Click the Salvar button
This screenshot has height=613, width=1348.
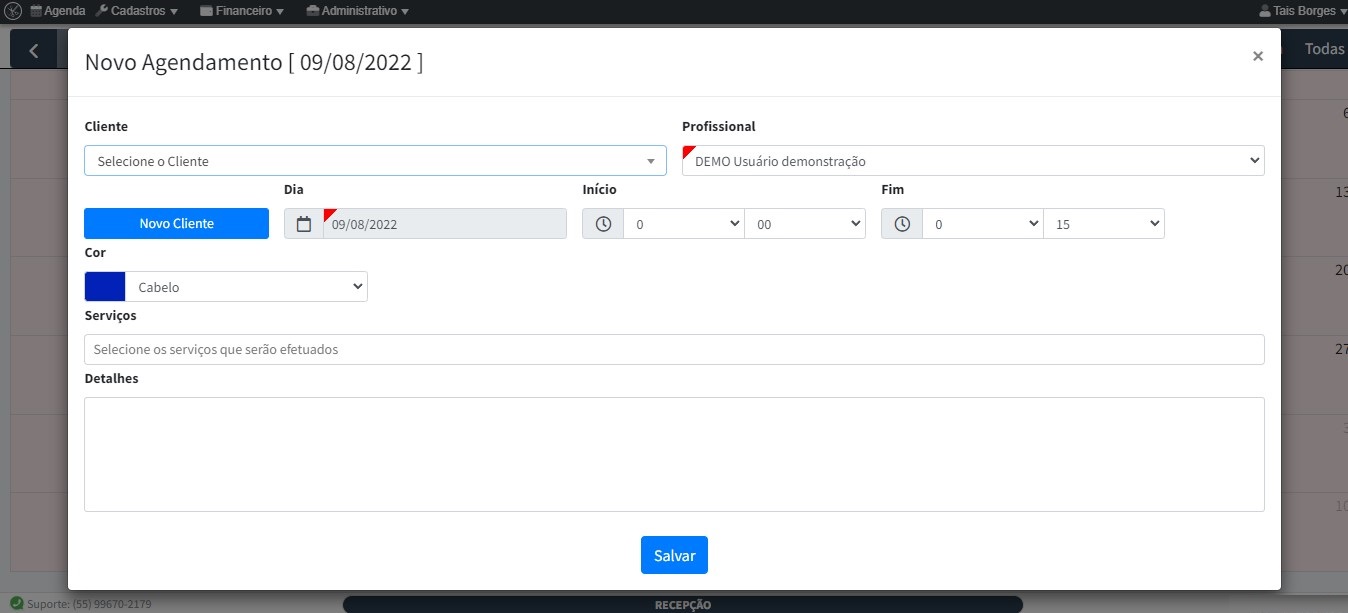coord(674,555)
